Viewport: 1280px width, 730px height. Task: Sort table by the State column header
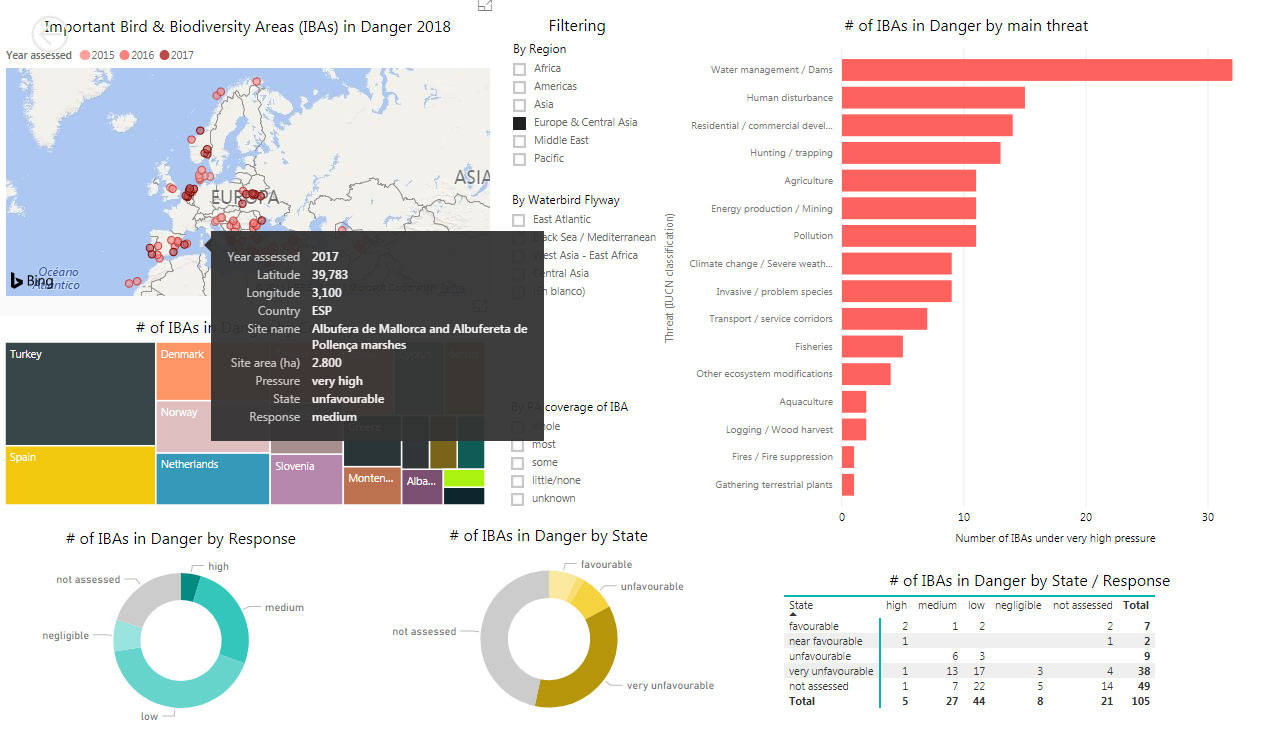[x=801, y=605]
